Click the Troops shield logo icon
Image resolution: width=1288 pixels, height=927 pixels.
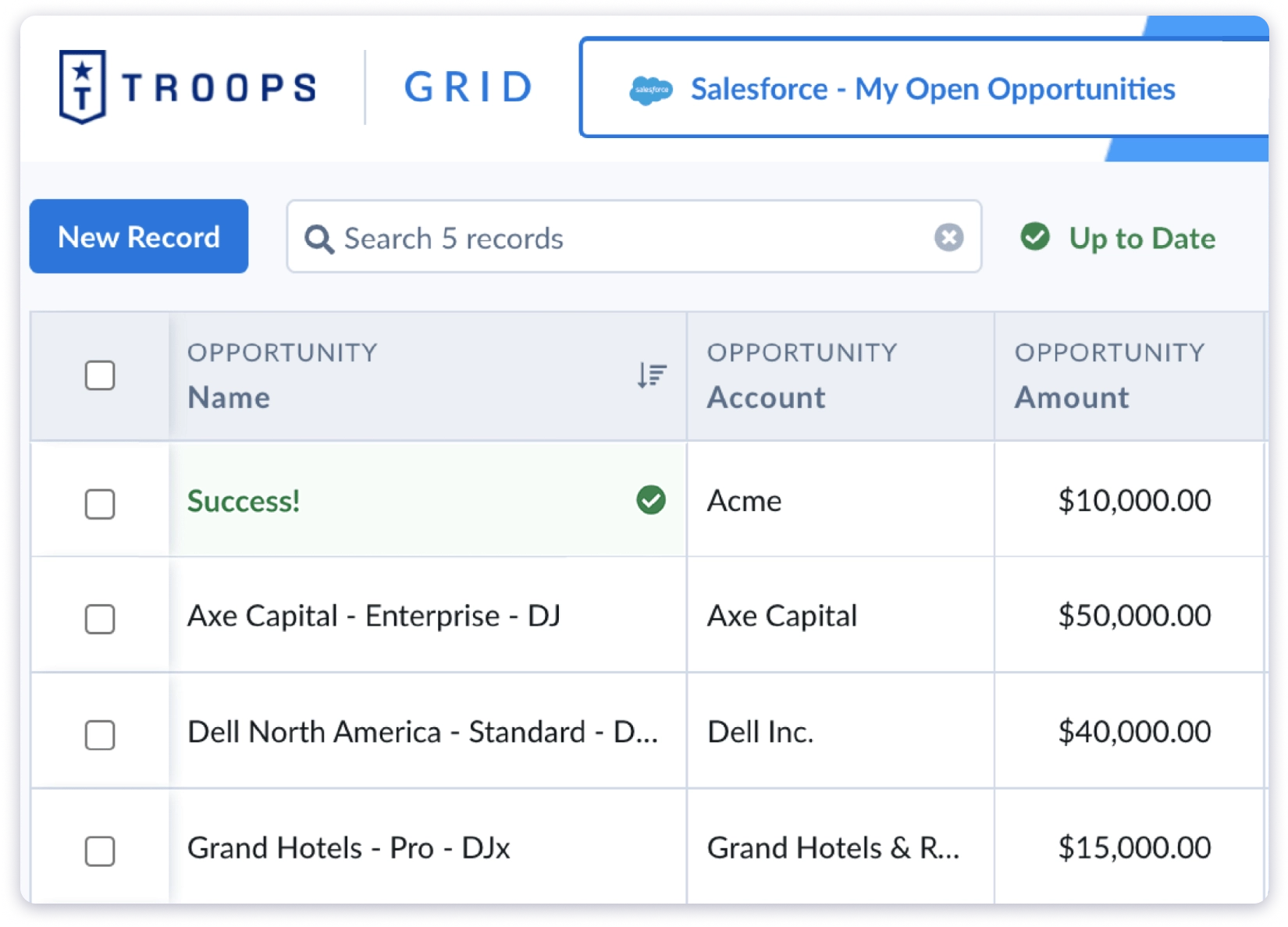[x=82, y=87]
